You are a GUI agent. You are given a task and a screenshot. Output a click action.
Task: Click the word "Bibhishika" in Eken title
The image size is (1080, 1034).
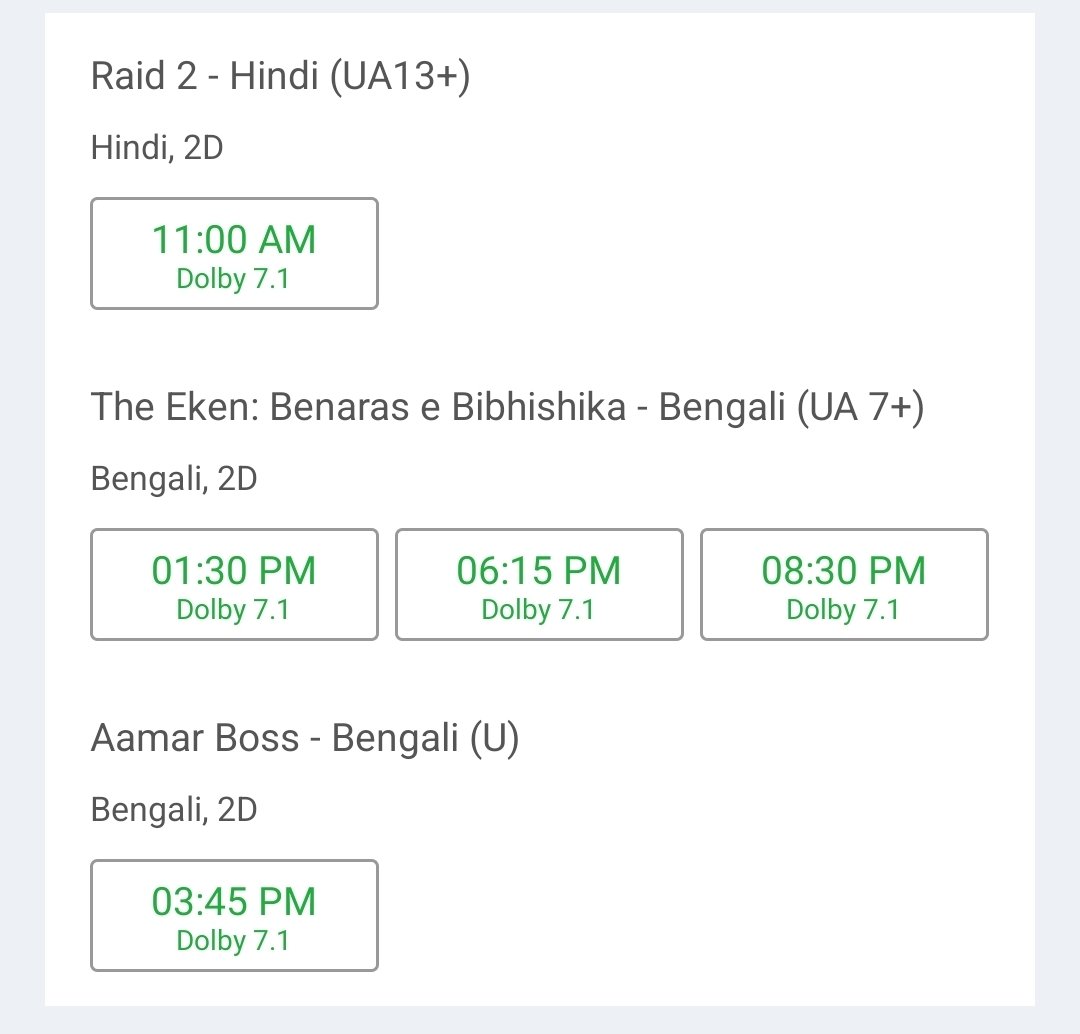point(539,406)
